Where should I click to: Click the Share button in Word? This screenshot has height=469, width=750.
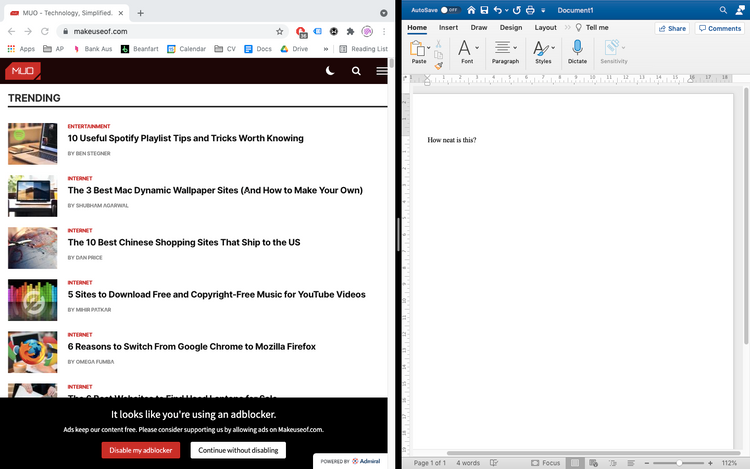pos(672,29)
